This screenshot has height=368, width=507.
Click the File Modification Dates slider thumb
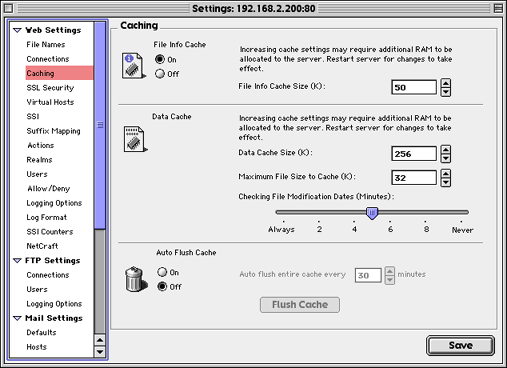coord(372,213)
